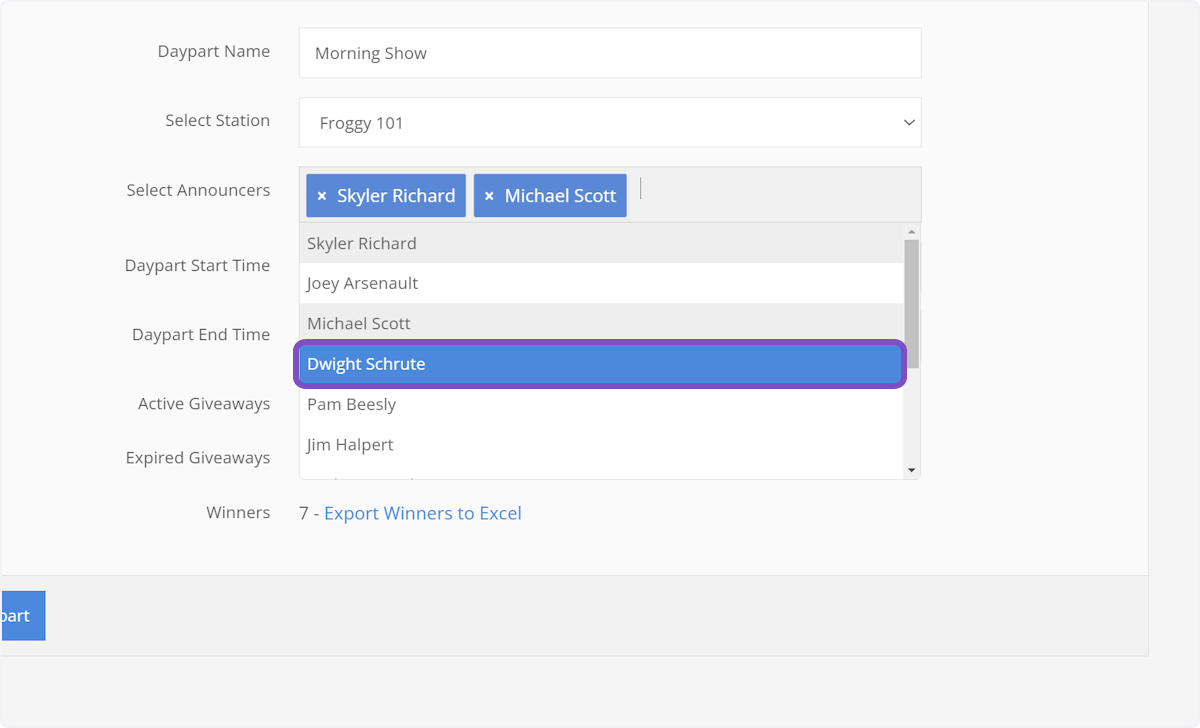Screen dimensions: 1200x728
Task: Pick Pam Beesly from the announcer options
Action: pos(600,404)
